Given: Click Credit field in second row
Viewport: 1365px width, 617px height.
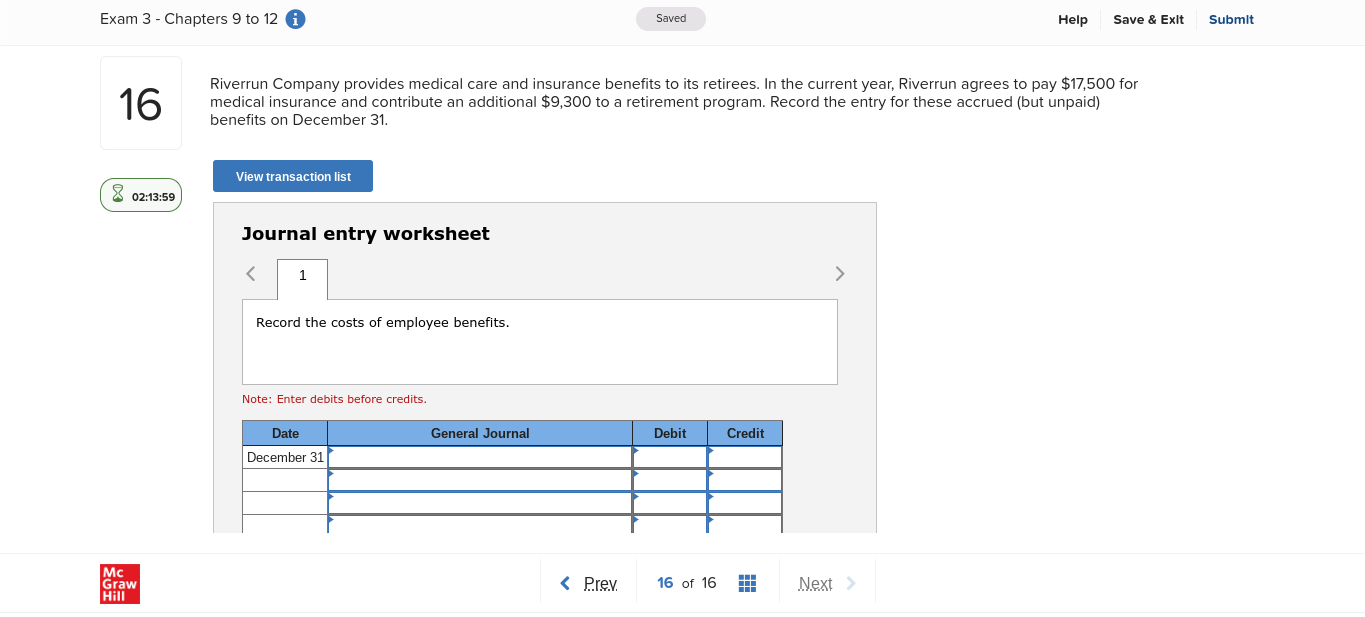Looking at the screenshot, I should coord(745,480).
